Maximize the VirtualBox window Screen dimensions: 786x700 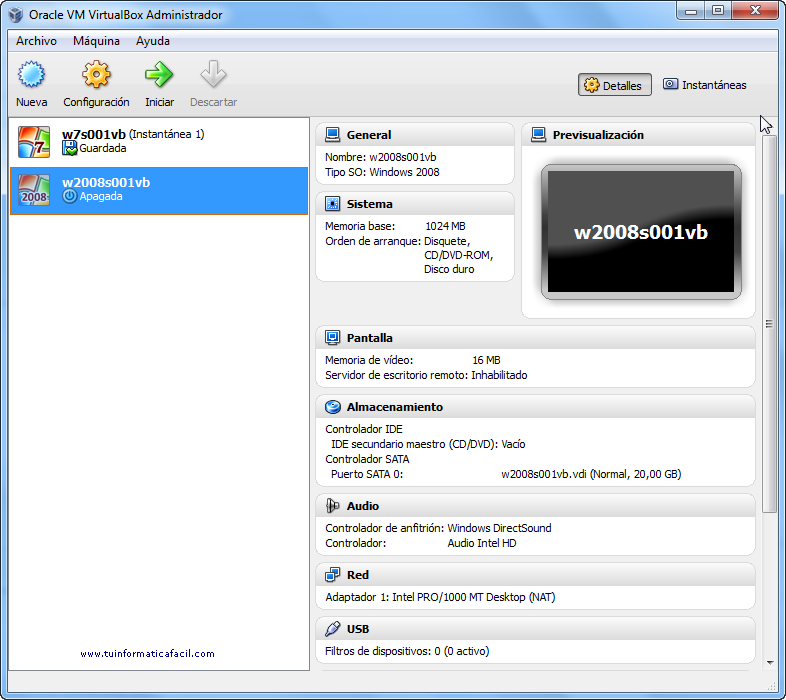coord(718,11)
